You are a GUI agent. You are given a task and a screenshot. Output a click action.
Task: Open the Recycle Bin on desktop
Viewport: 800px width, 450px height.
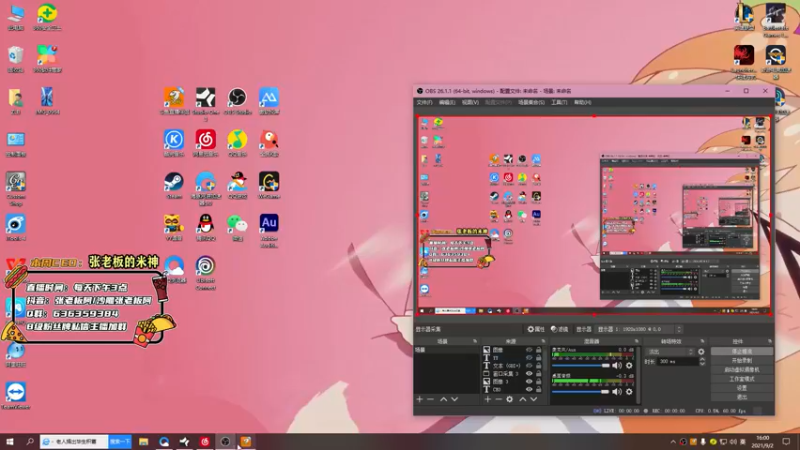pyautogui.click(x=16, y=59)
